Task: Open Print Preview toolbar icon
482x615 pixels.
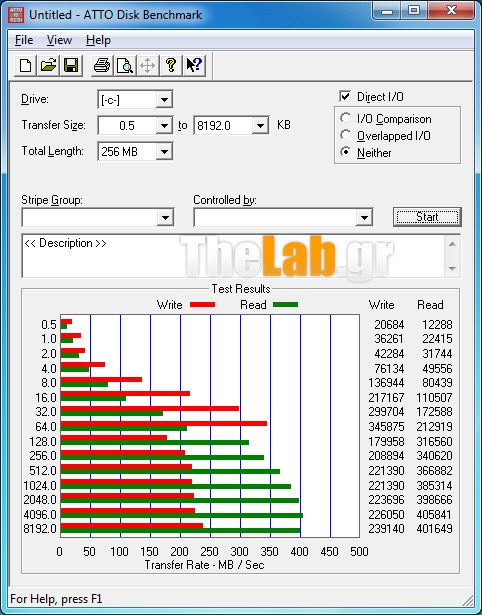Action: point(125,65)
